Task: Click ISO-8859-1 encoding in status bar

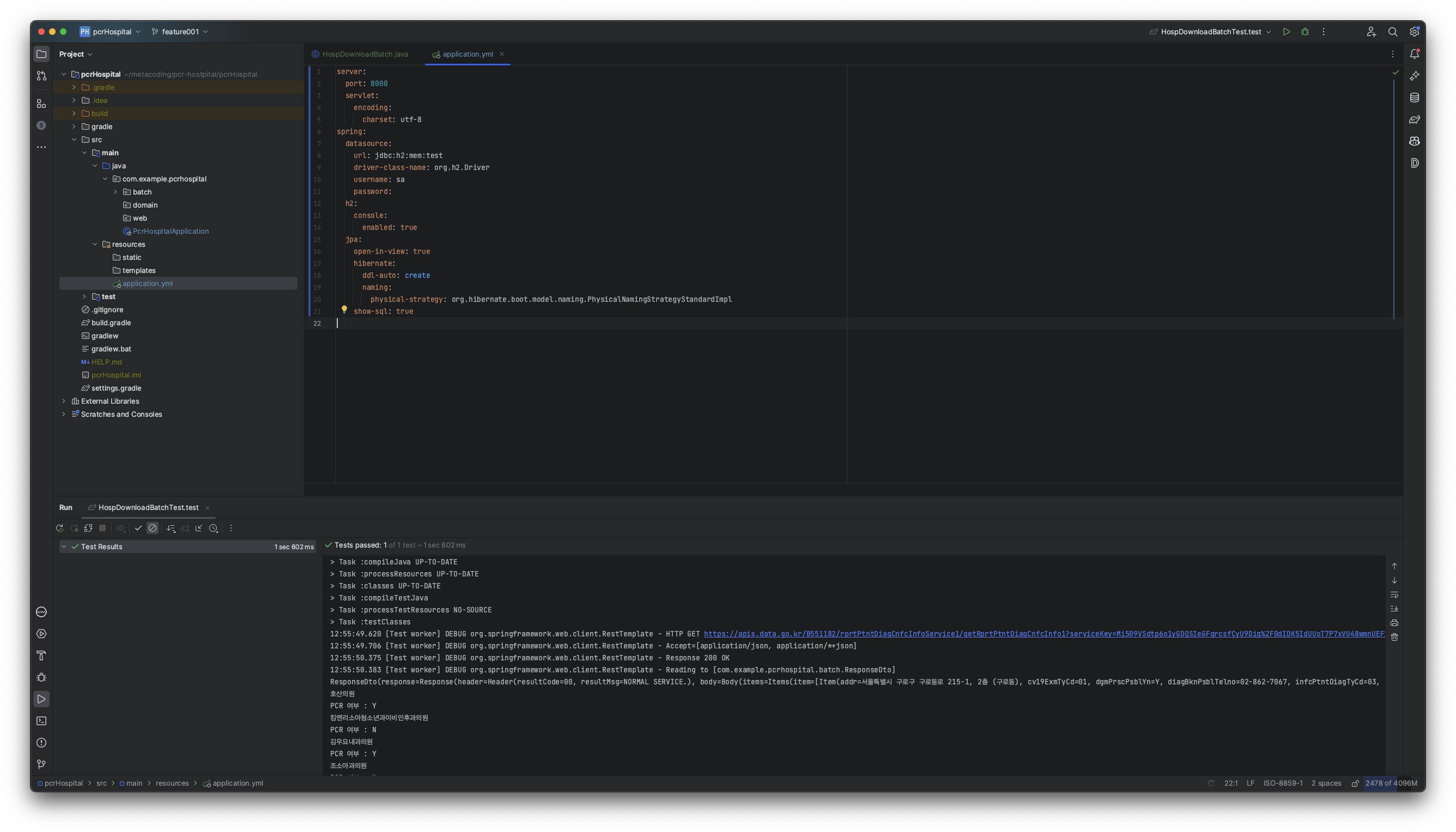Action: [1282, 784]
